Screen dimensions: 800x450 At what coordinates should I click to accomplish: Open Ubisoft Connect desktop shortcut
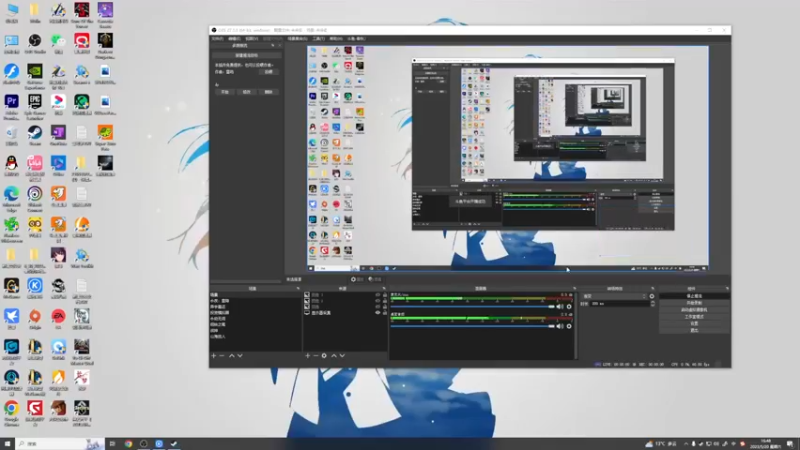pos(35,198)
